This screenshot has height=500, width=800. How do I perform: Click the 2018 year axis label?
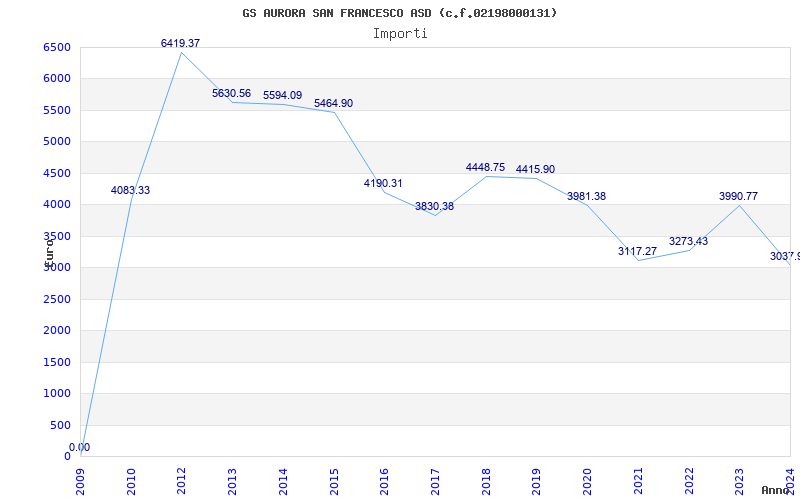click(486, 482)
